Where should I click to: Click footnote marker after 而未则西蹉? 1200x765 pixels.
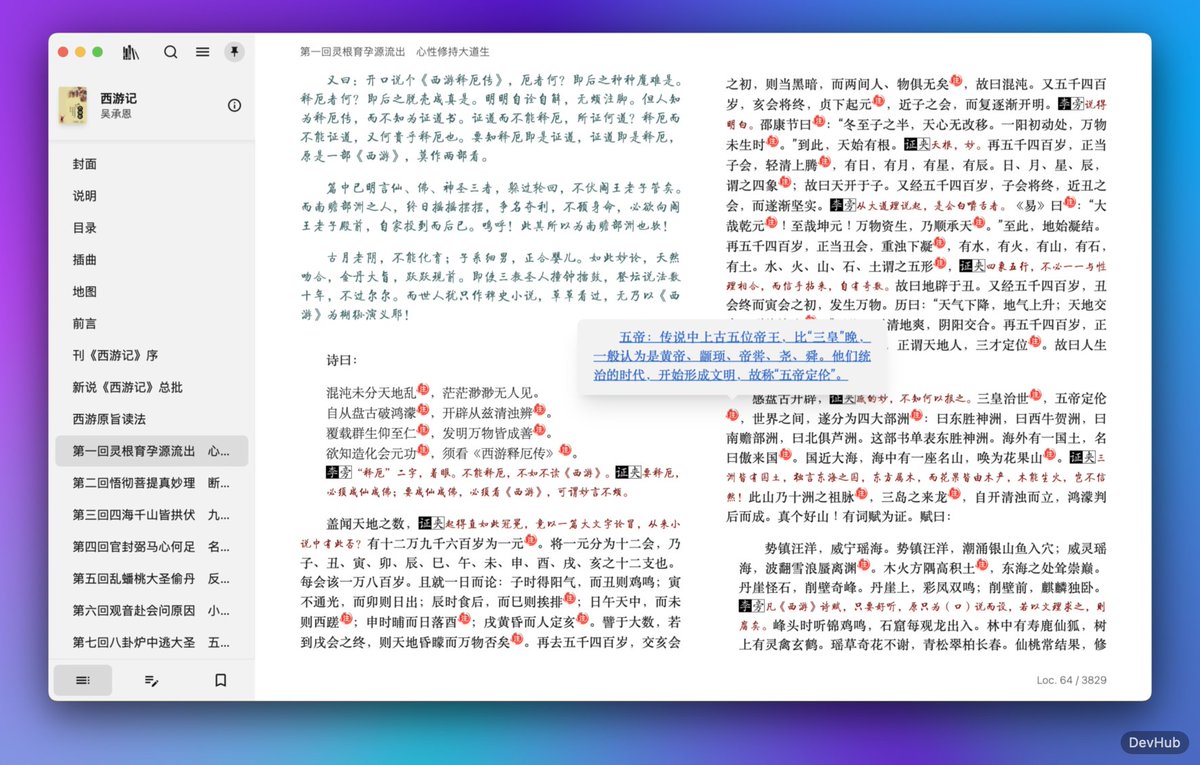pyautogui.click(x=345, y=617)
